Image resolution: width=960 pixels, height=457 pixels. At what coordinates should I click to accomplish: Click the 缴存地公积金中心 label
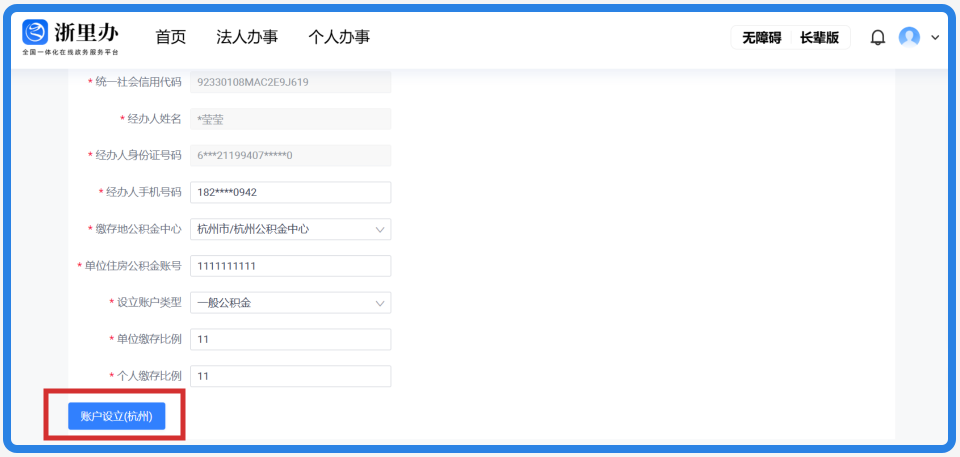[x=139, y=228]
